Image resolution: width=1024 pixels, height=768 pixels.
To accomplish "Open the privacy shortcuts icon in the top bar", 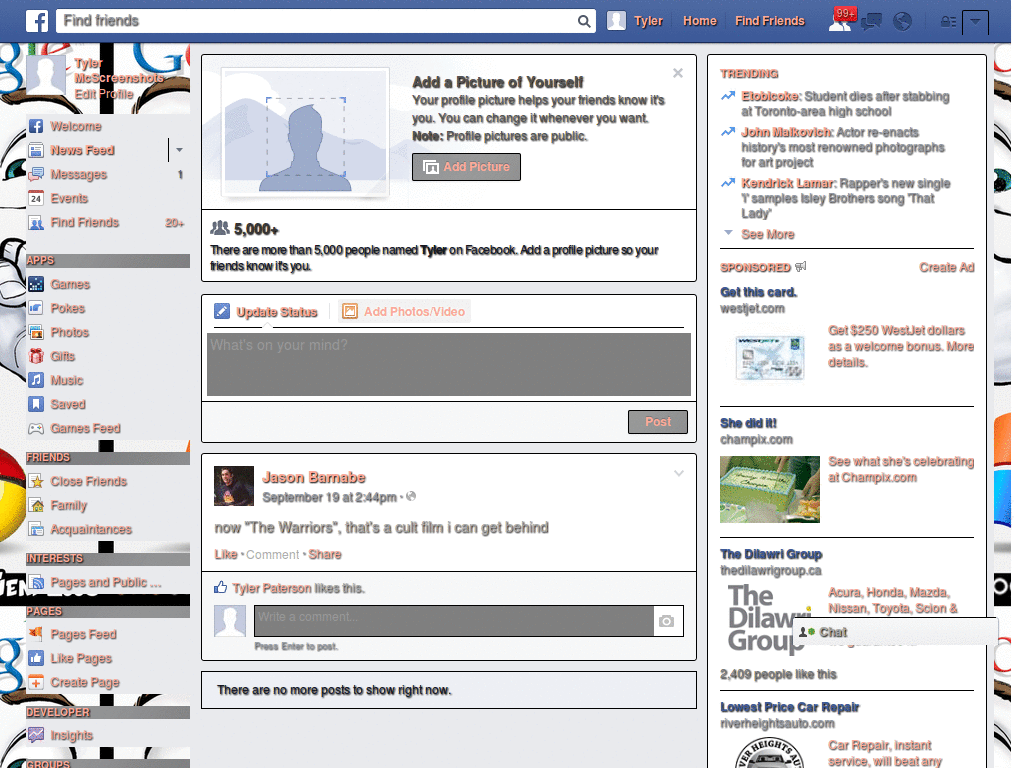I will [948, 20].
